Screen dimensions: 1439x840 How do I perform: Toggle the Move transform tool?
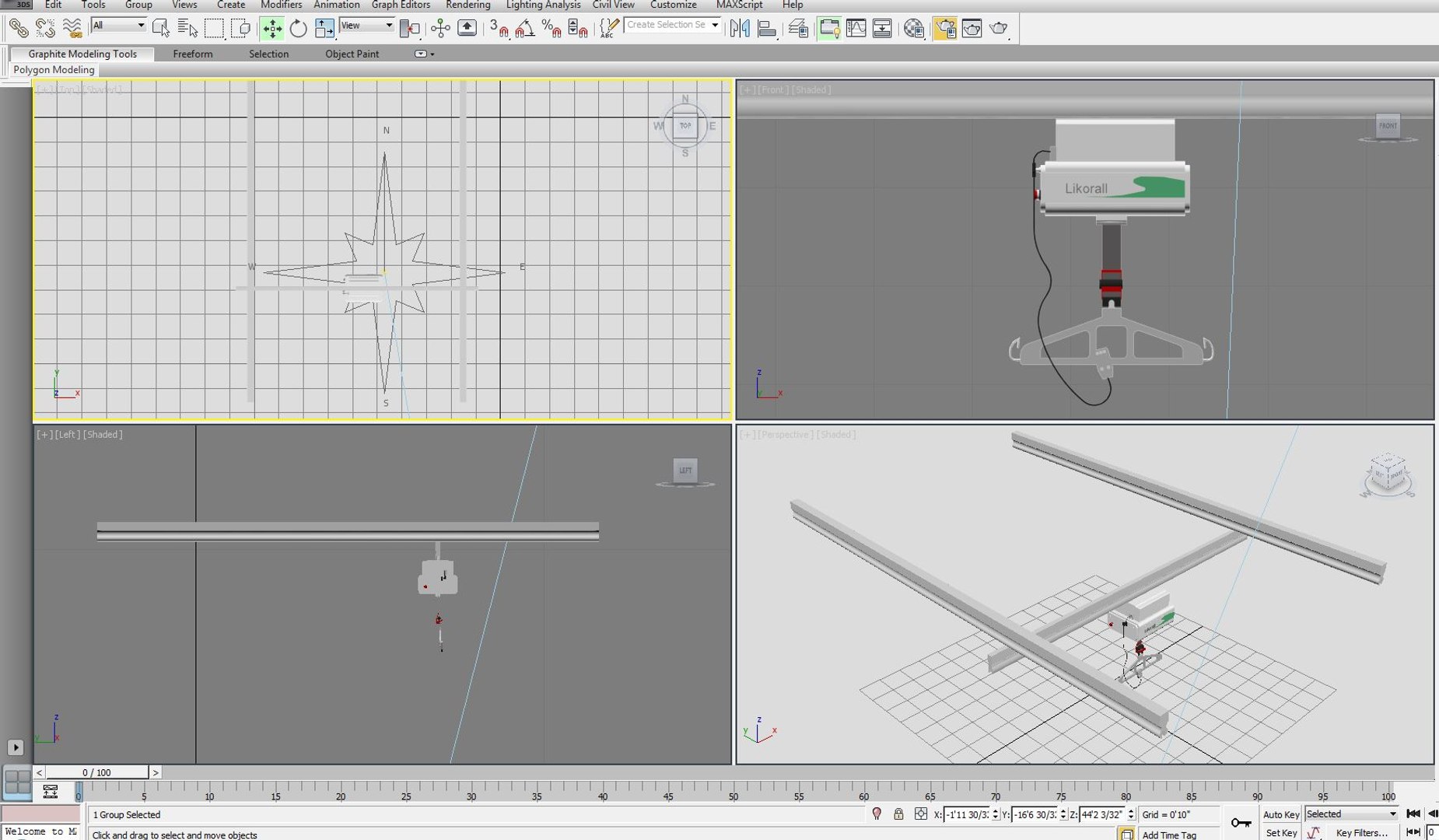tap(272, 29)
